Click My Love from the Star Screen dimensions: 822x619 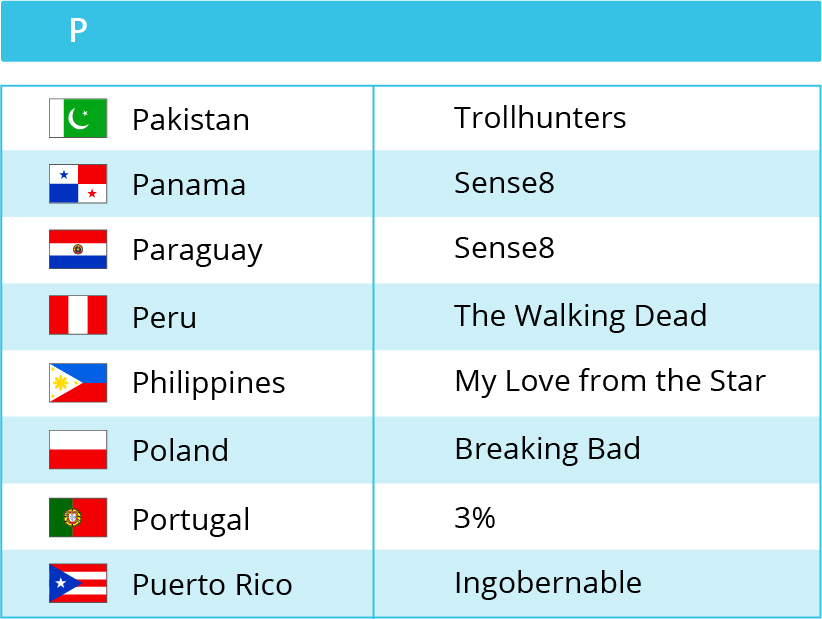tap(610, 381)
